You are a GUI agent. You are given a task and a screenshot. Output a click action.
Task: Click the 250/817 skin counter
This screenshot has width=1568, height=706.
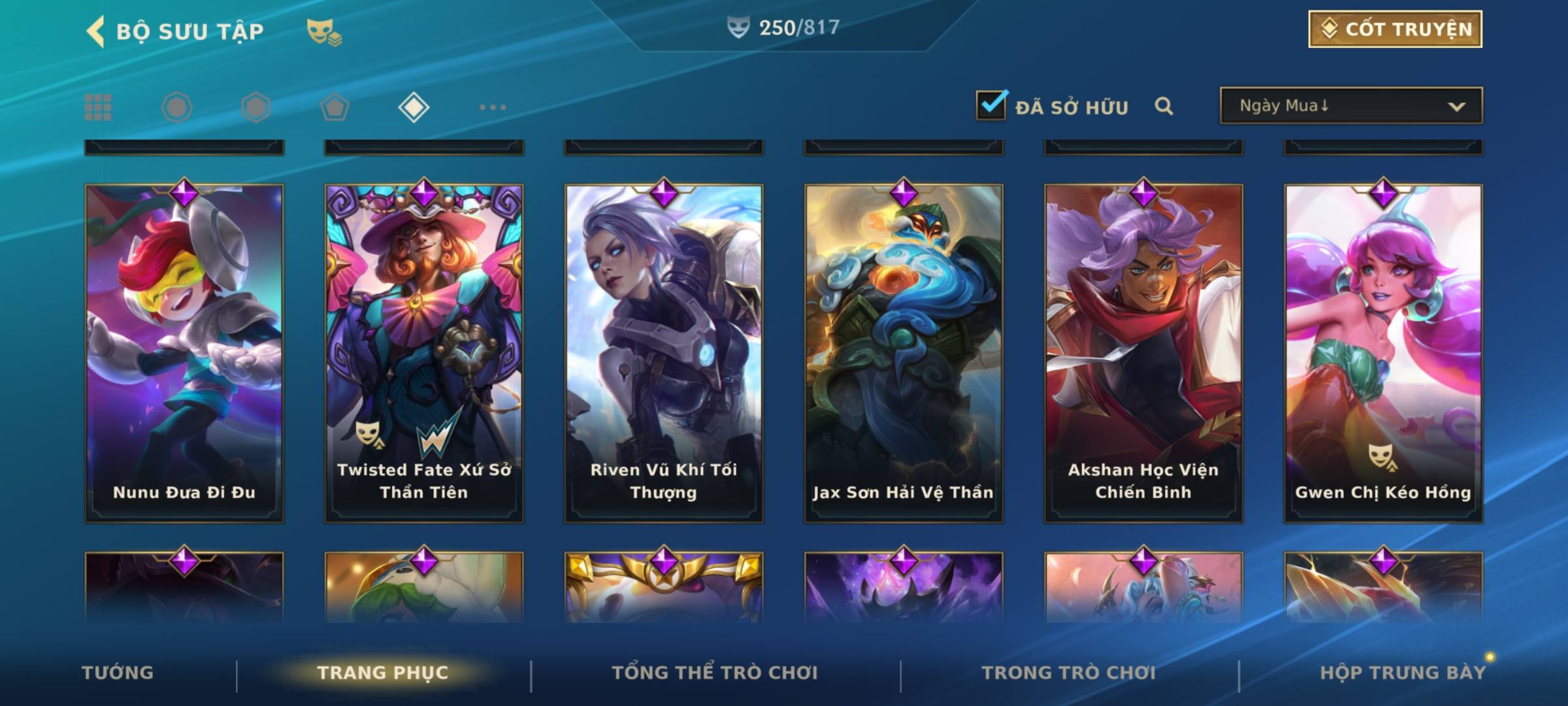783,27
